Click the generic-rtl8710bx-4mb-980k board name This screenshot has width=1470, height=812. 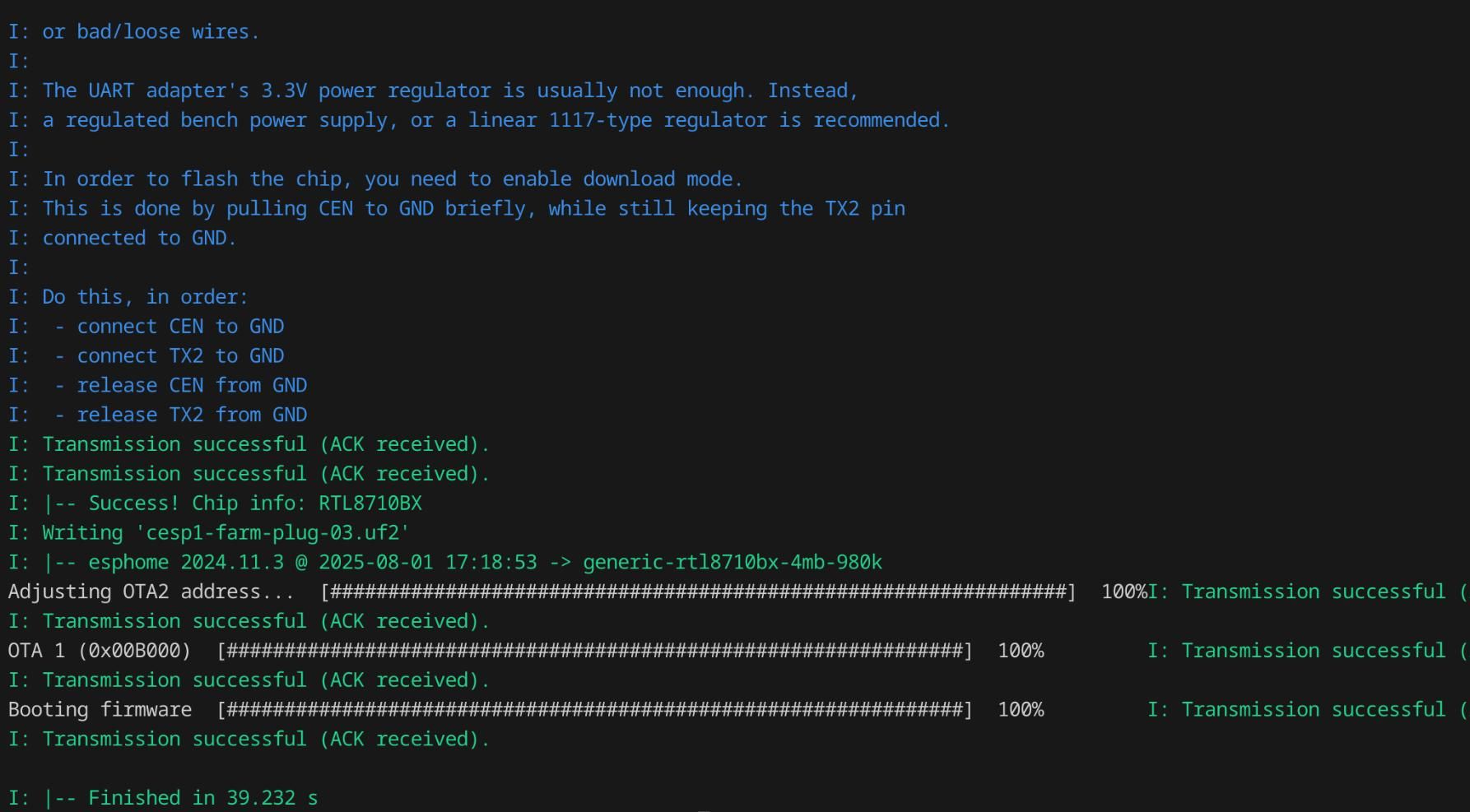coord(732,563)
